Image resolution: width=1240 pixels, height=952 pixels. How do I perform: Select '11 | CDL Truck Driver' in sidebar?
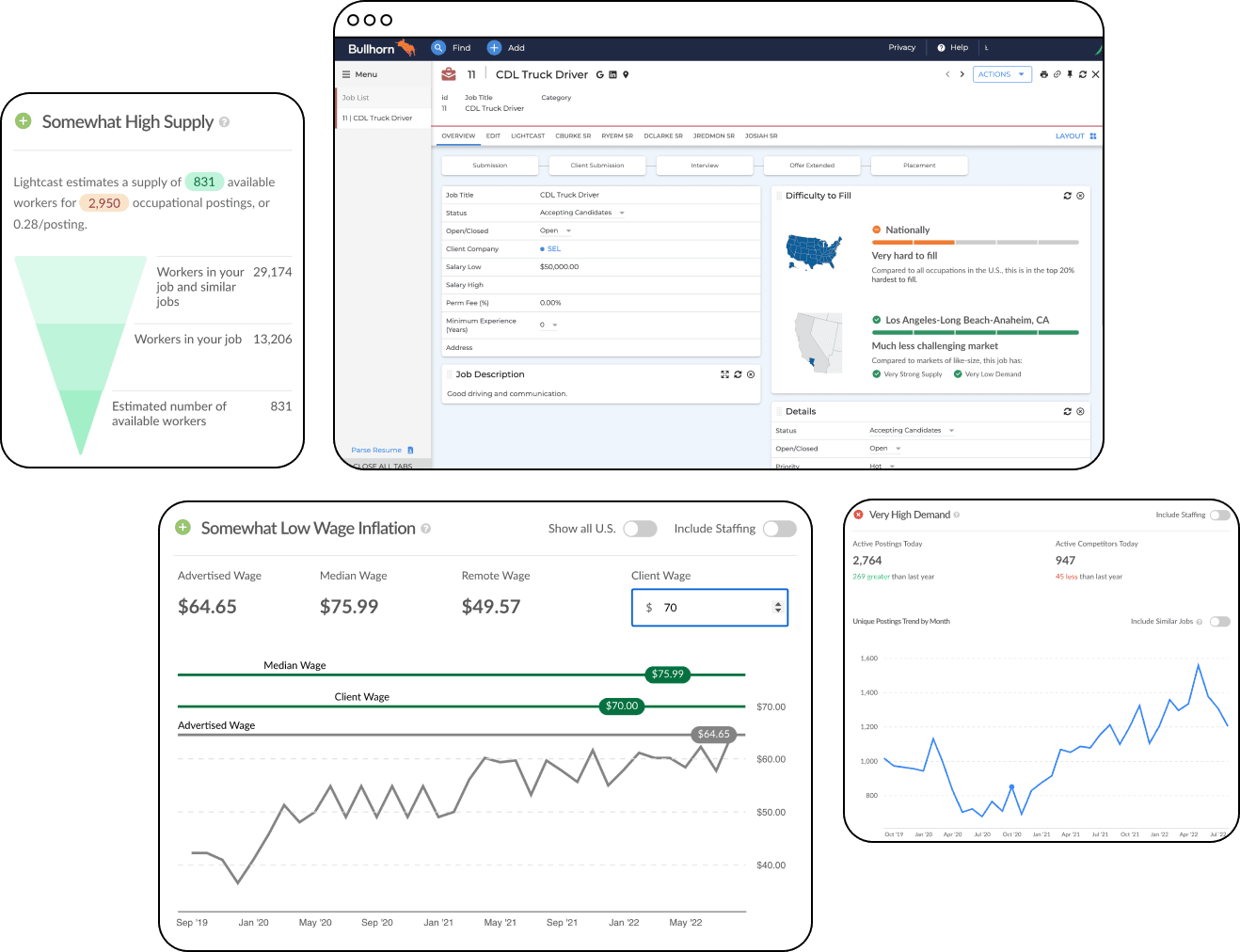(x=383, y=119)
